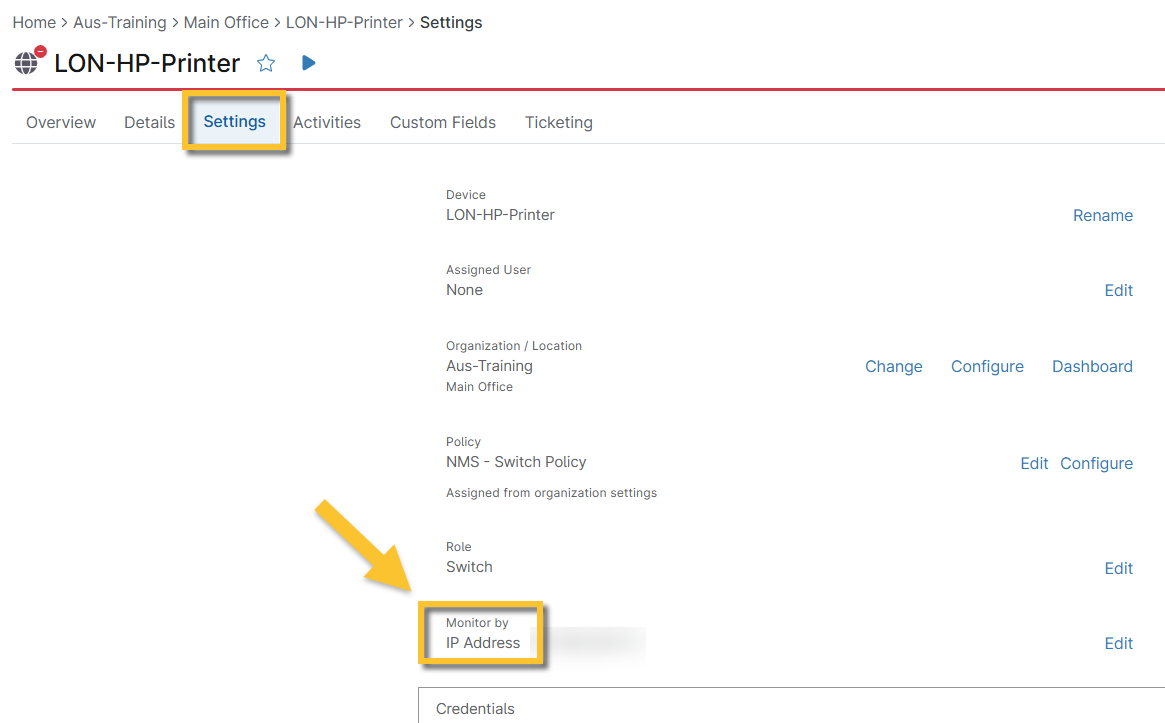Click Configure next to Policy
1165x723 pixels.
(x=1096, y=463)
